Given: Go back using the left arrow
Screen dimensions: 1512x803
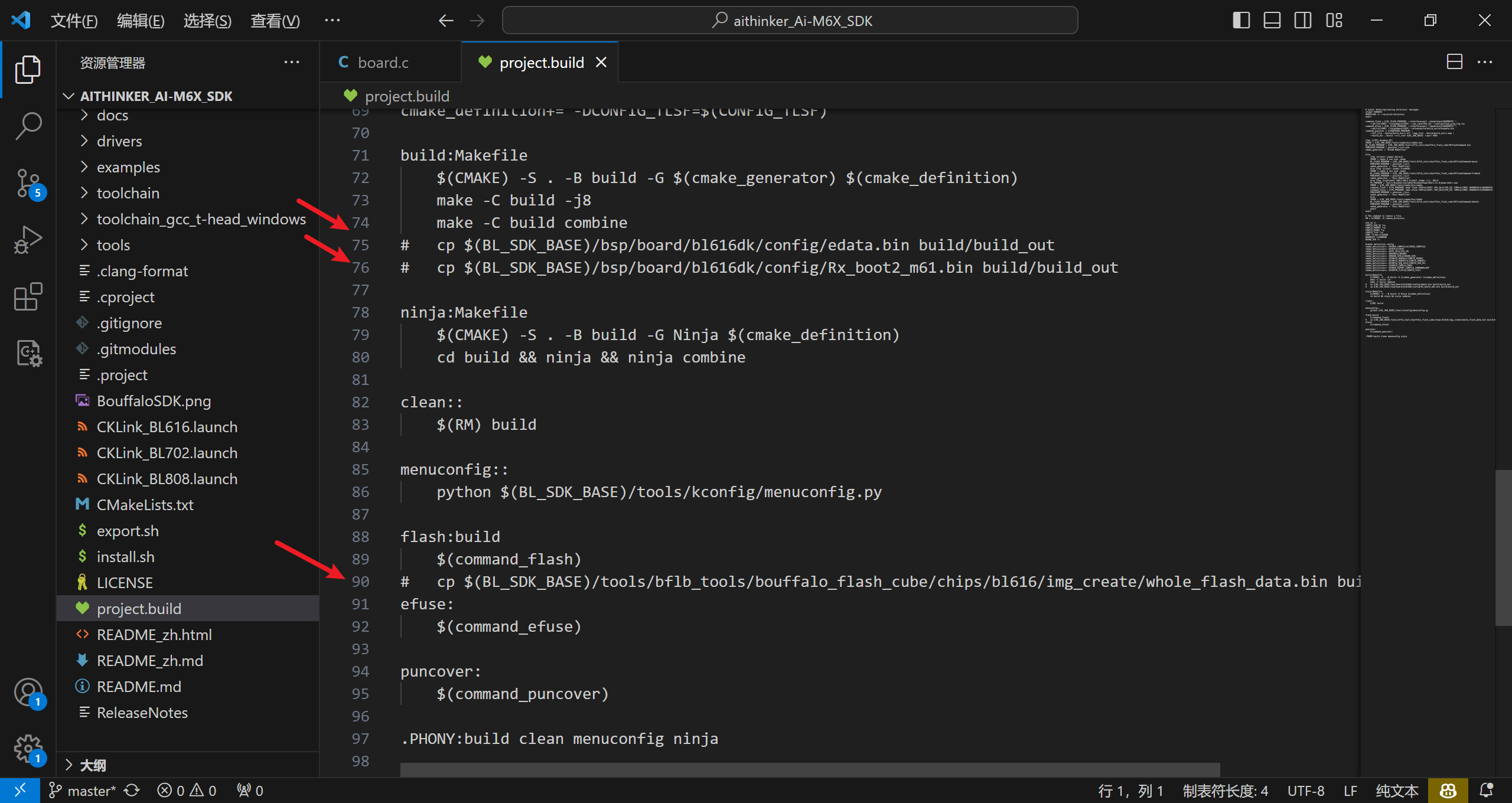Looking at the screenshot, I should (x=446, y=21).
